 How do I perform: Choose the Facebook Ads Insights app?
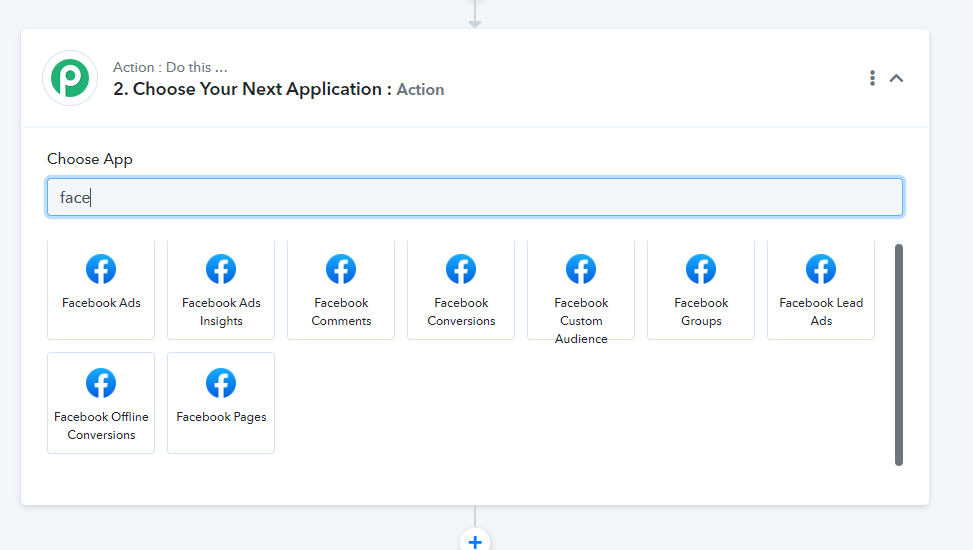221,289
